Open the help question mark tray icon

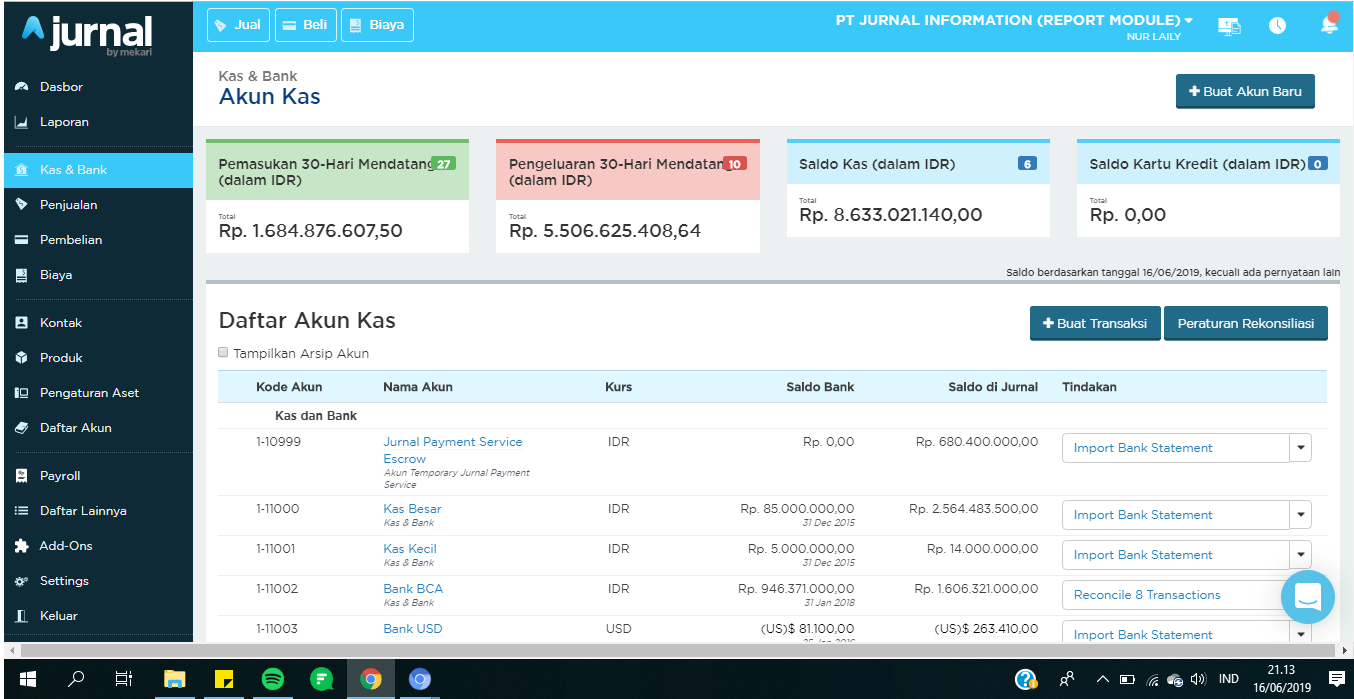(1025, 679)
